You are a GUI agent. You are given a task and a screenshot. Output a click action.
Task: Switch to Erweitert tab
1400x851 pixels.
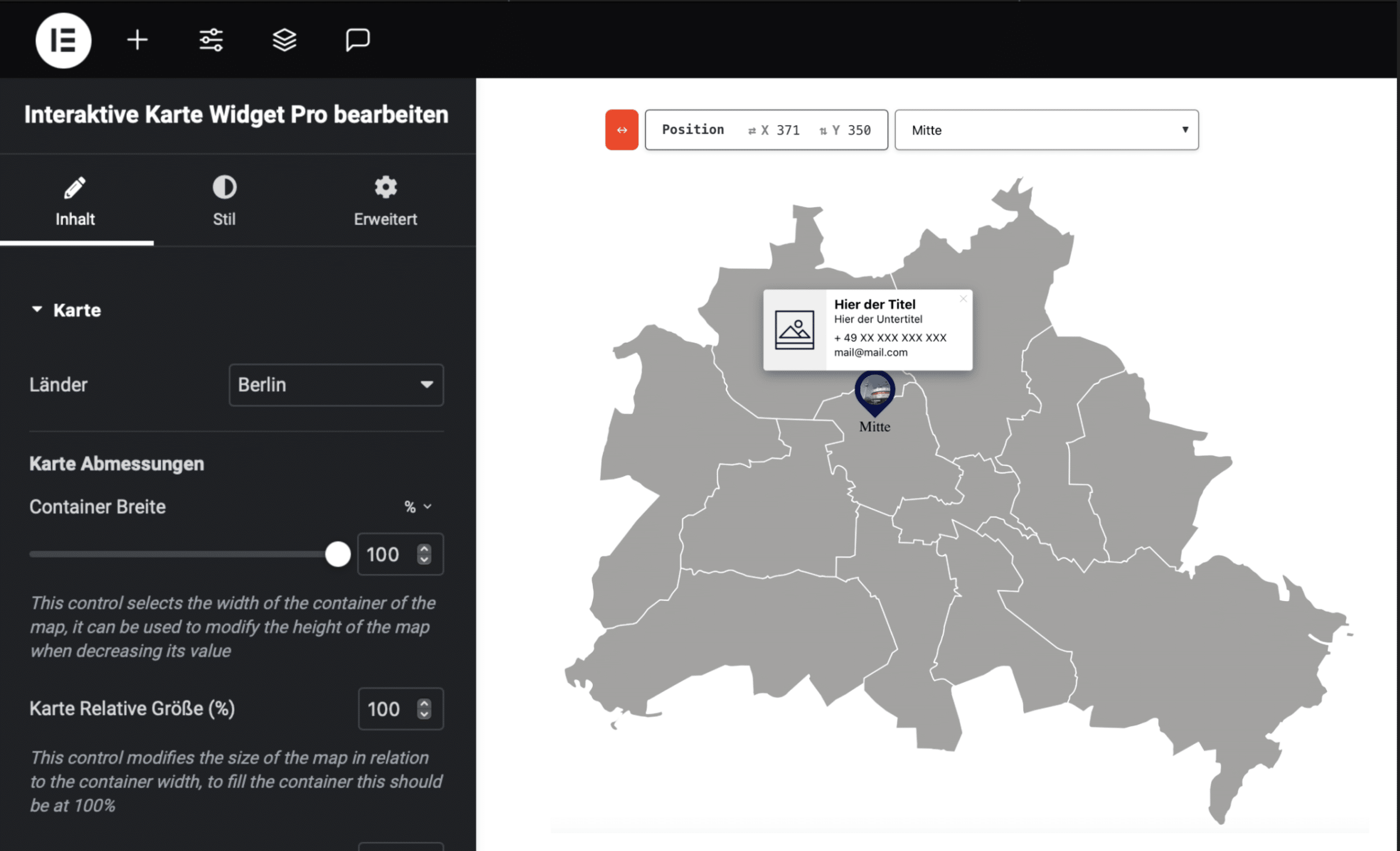click(x=384, y=200)
